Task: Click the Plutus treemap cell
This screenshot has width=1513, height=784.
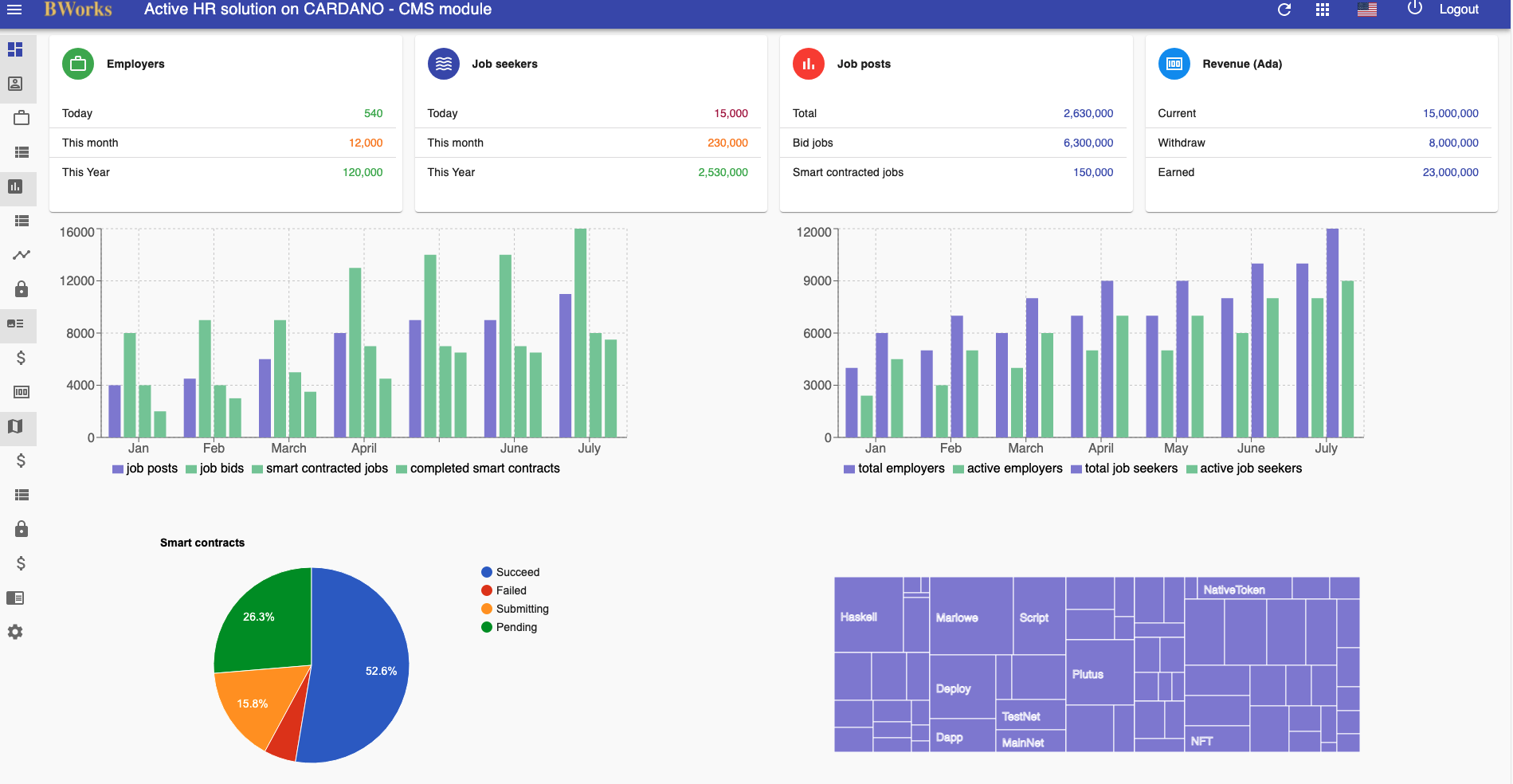Action: [x=1099, y=672]
